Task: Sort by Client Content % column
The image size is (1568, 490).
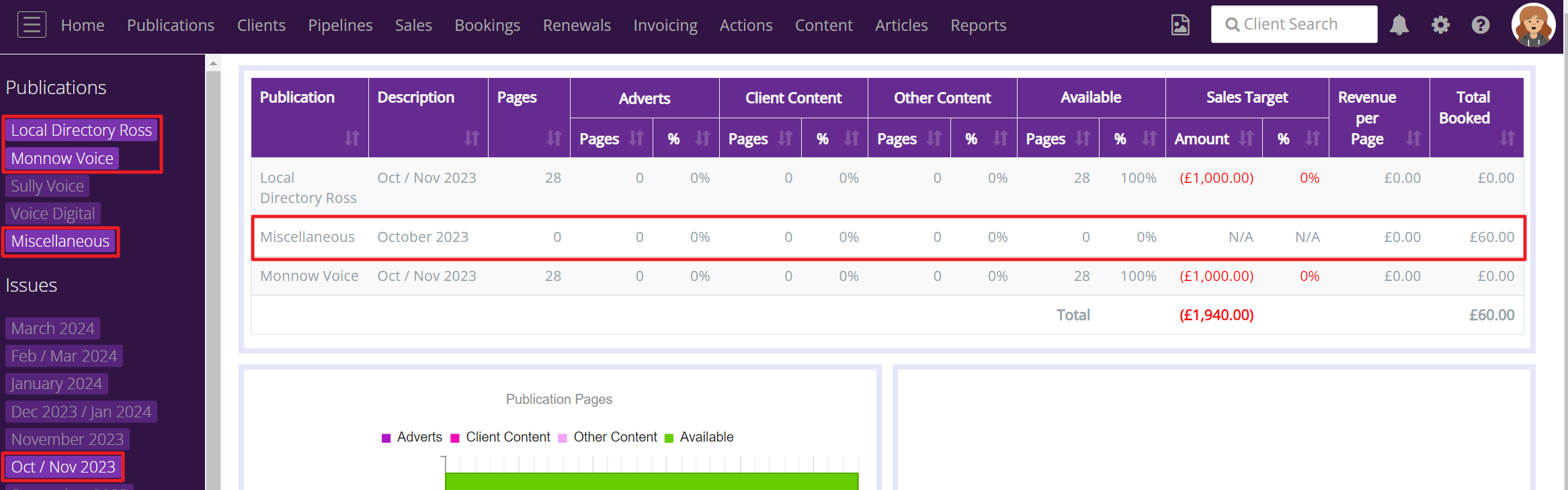Action: coord(852,138)
